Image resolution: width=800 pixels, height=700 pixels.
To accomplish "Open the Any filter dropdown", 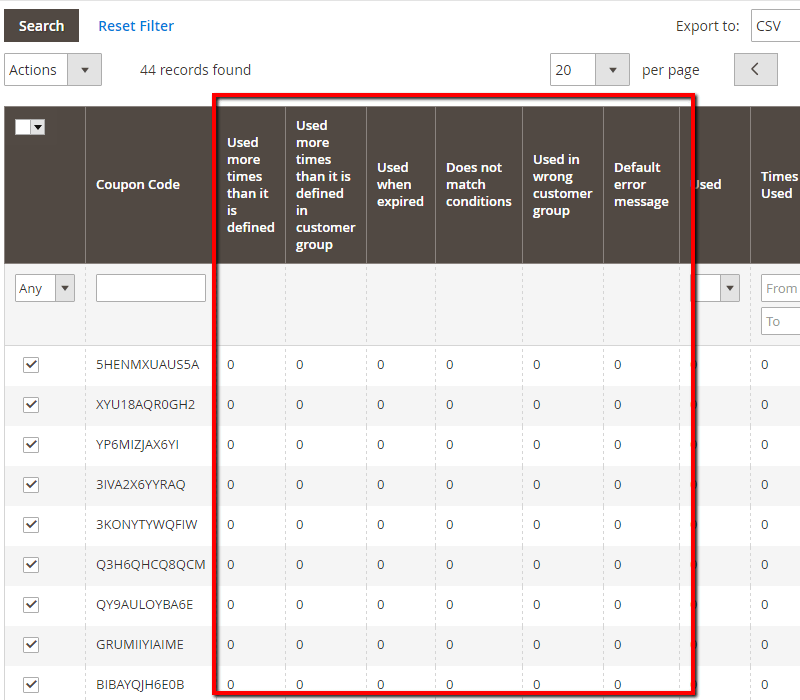I will [x=45, y=288].
